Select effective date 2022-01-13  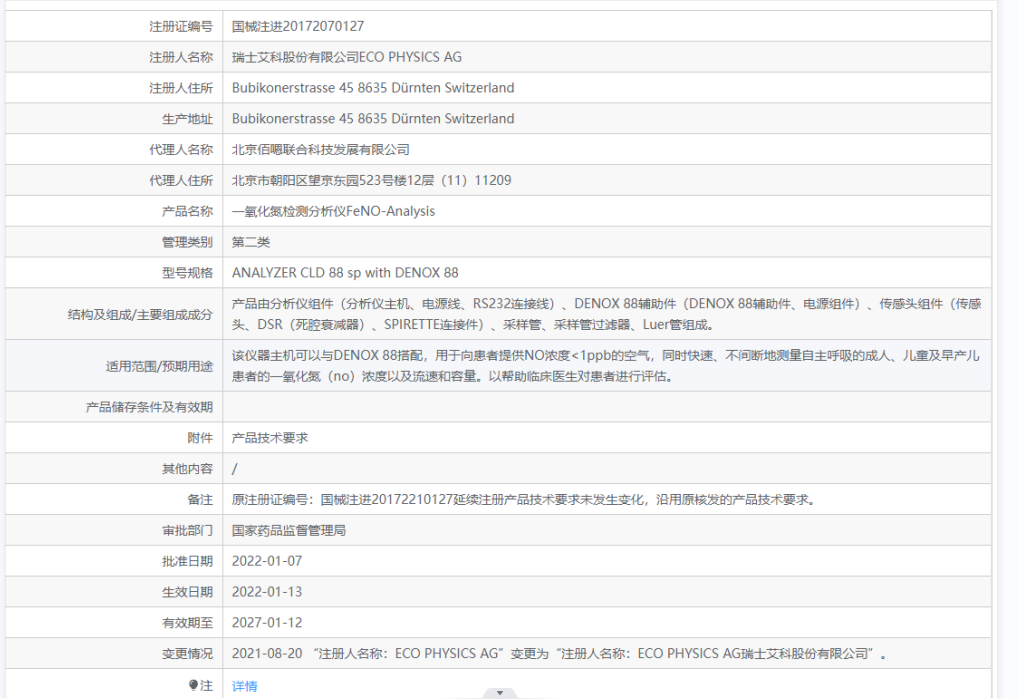[267, 592]
